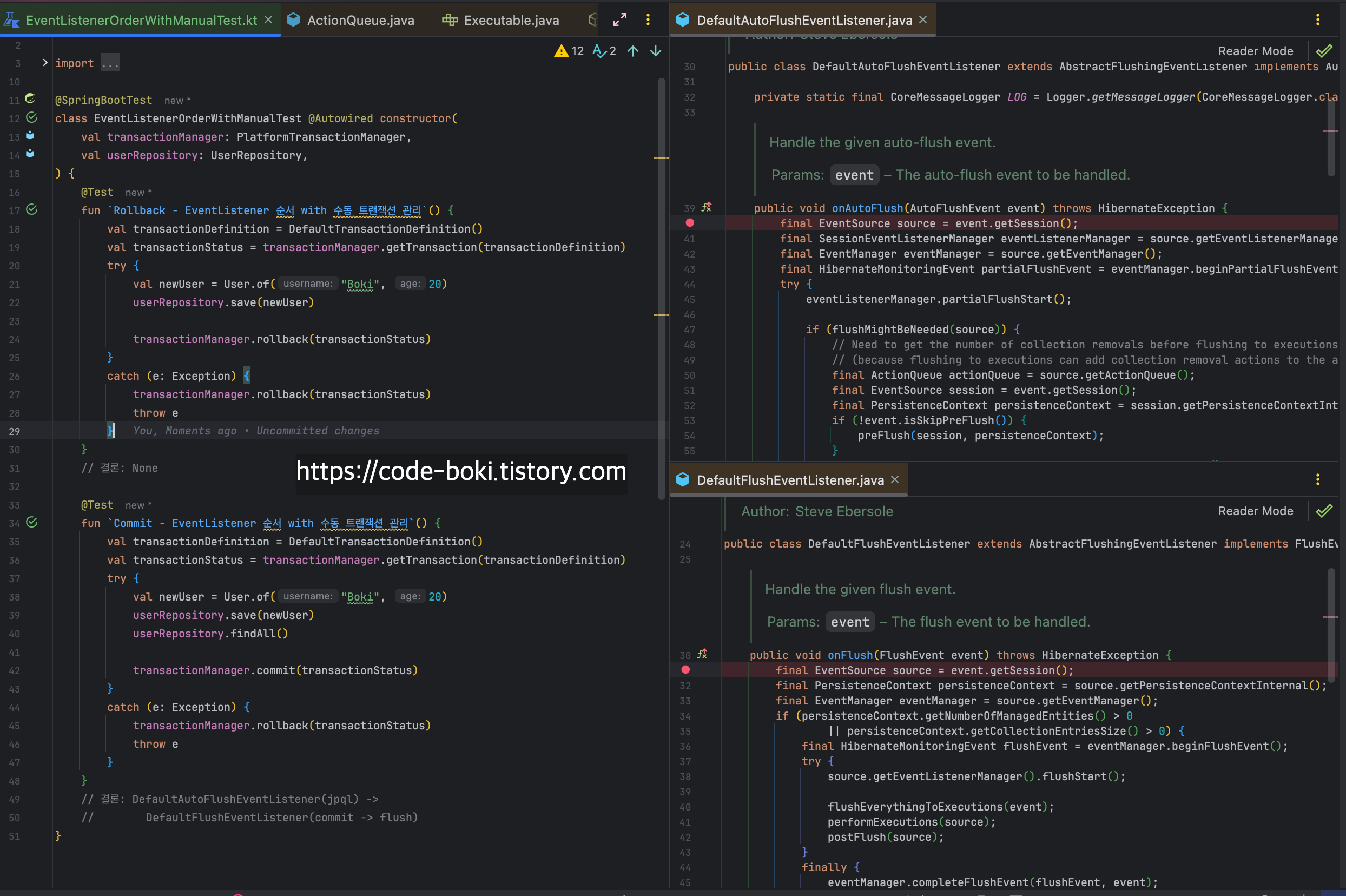Close DefaultFlushEventListener.java tab
Image resolution: width=1346 pixels, height=896 pixels.
[895, 480]
